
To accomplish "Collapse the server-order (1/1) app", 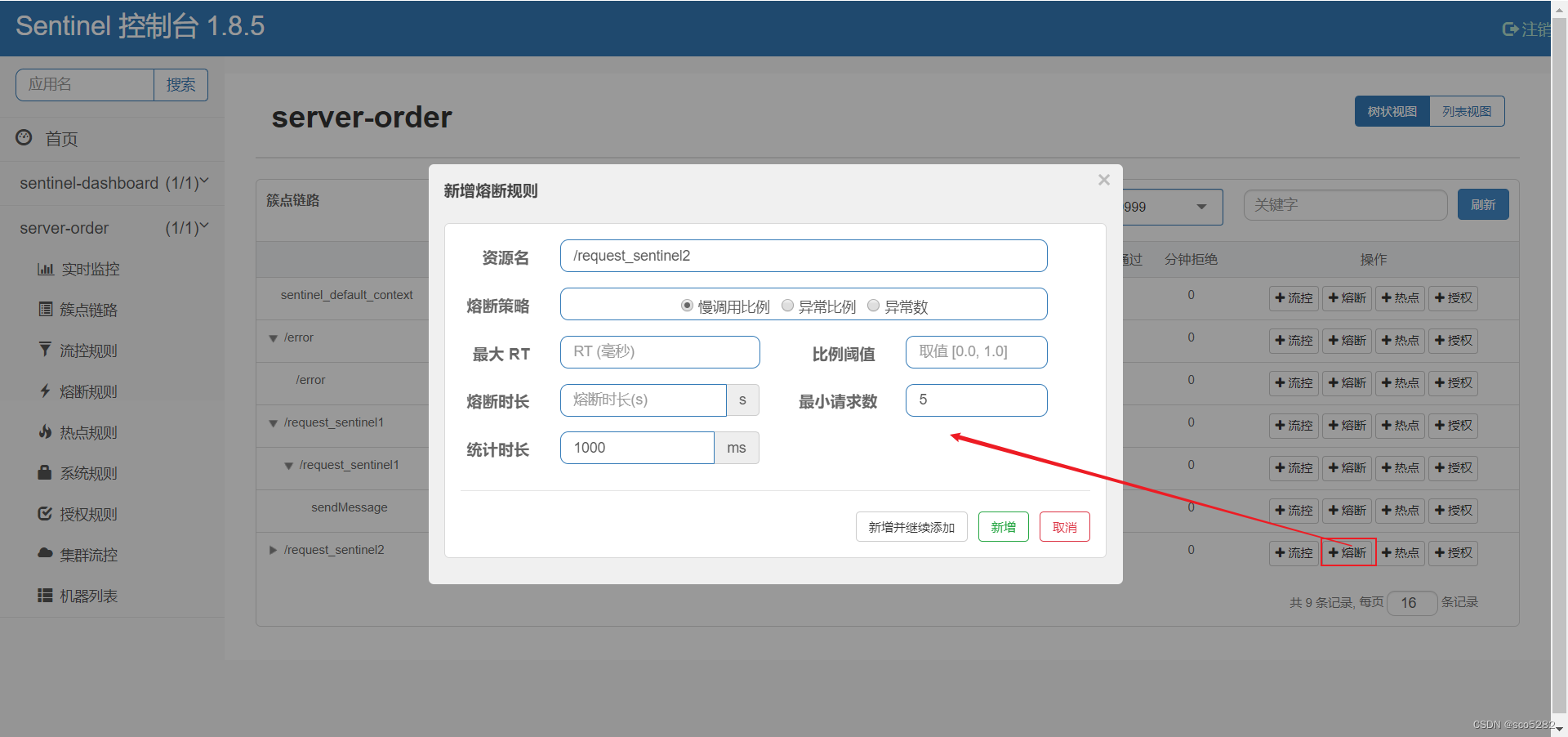I will [x=113, y=228].
